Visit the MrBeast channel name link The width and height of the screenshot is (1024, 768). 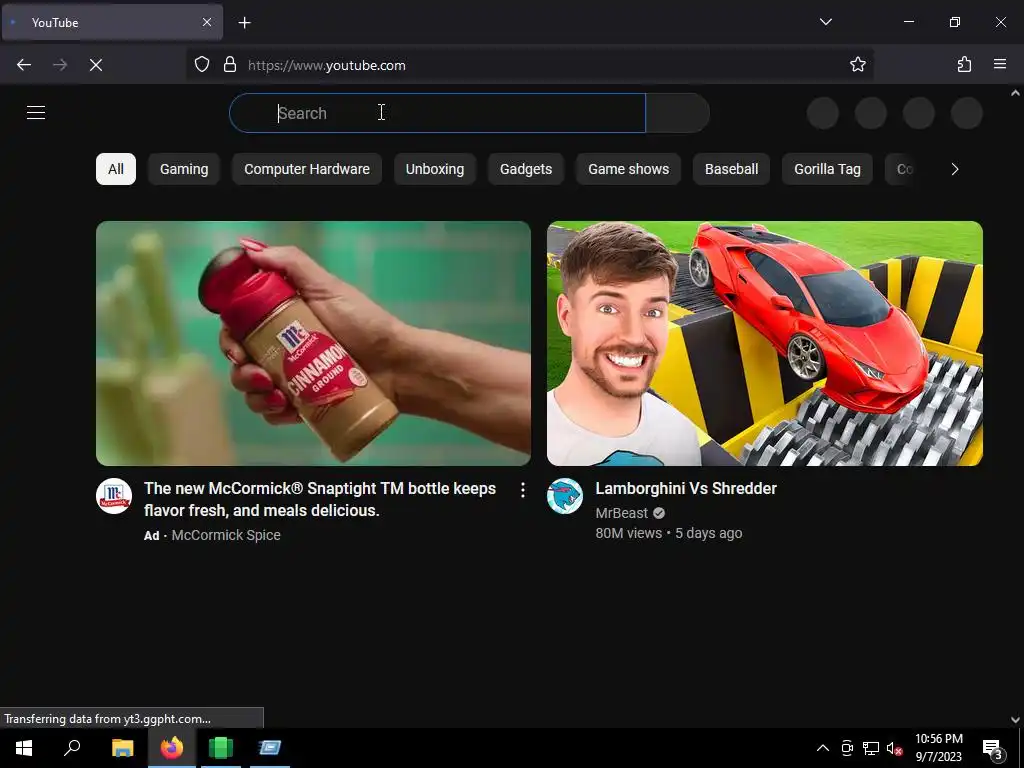(622, 513)
